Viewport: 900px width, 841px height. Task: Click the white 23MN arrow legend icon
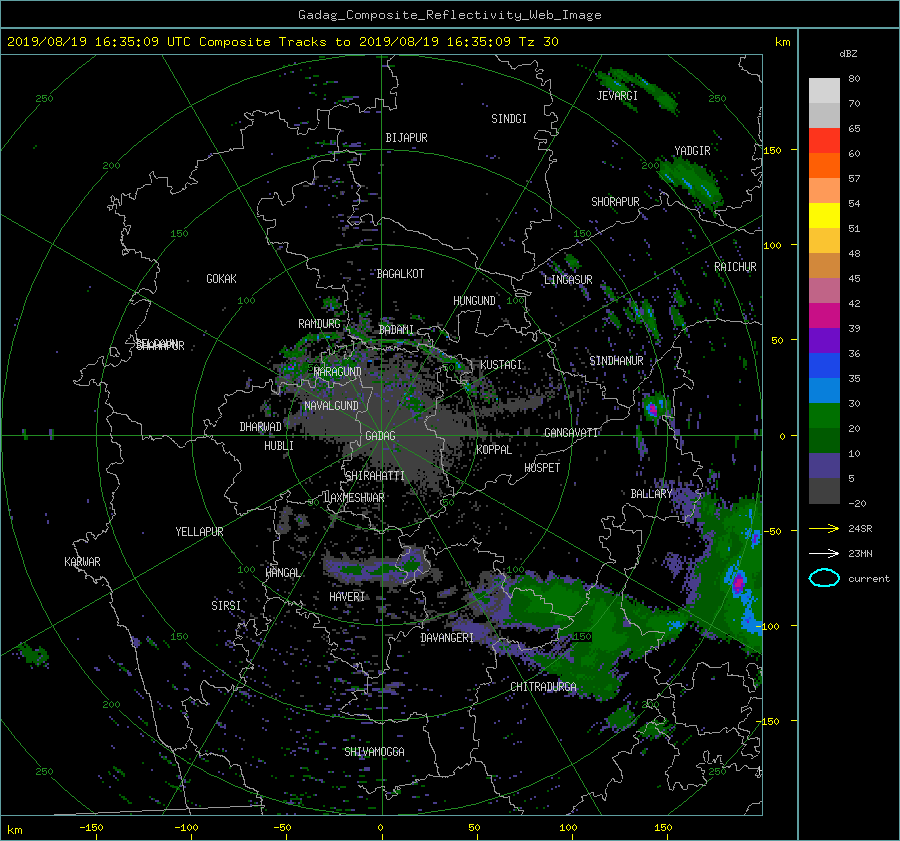pos(824,553)
